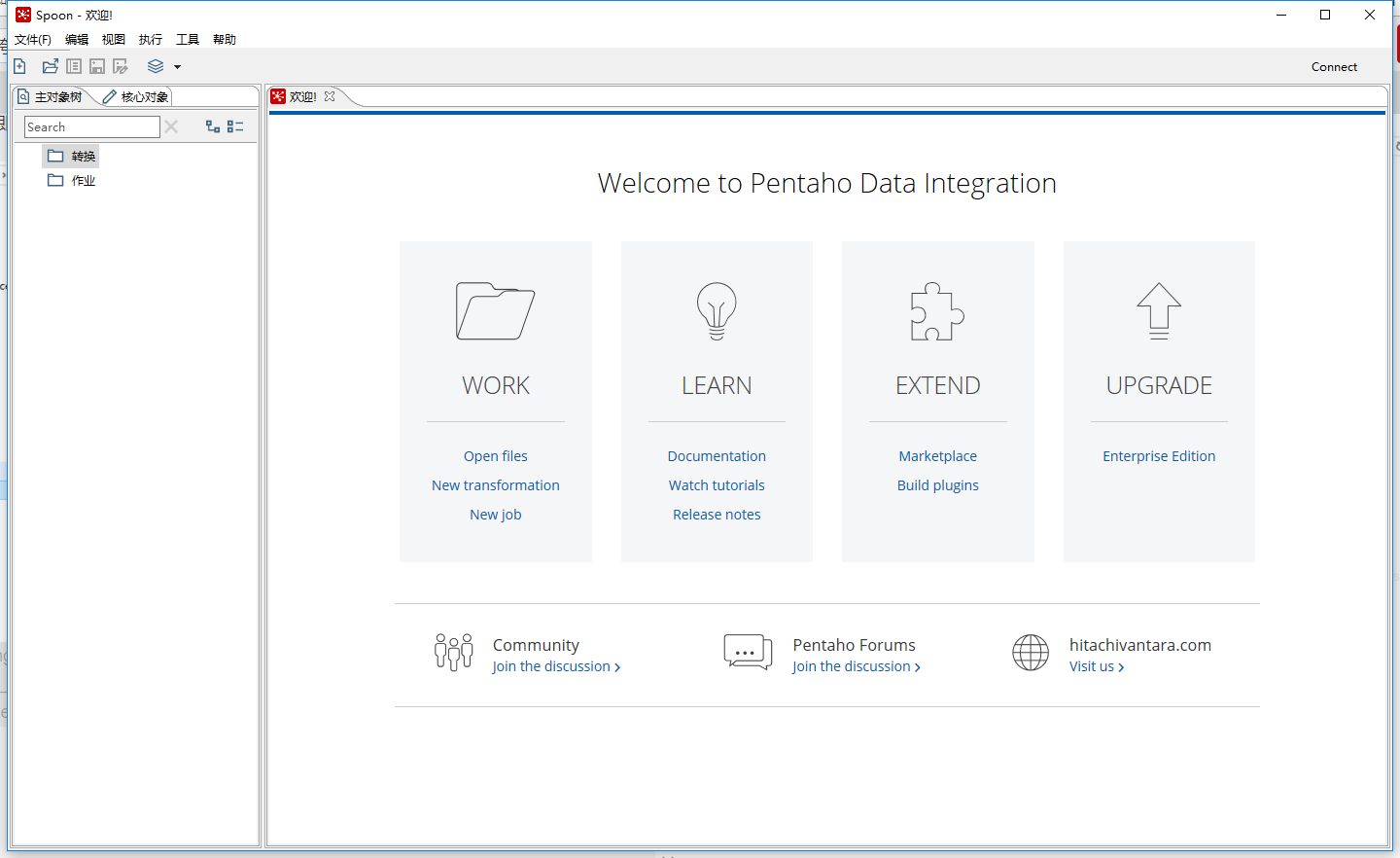Click the LEARN heading text

click(717, 385)
